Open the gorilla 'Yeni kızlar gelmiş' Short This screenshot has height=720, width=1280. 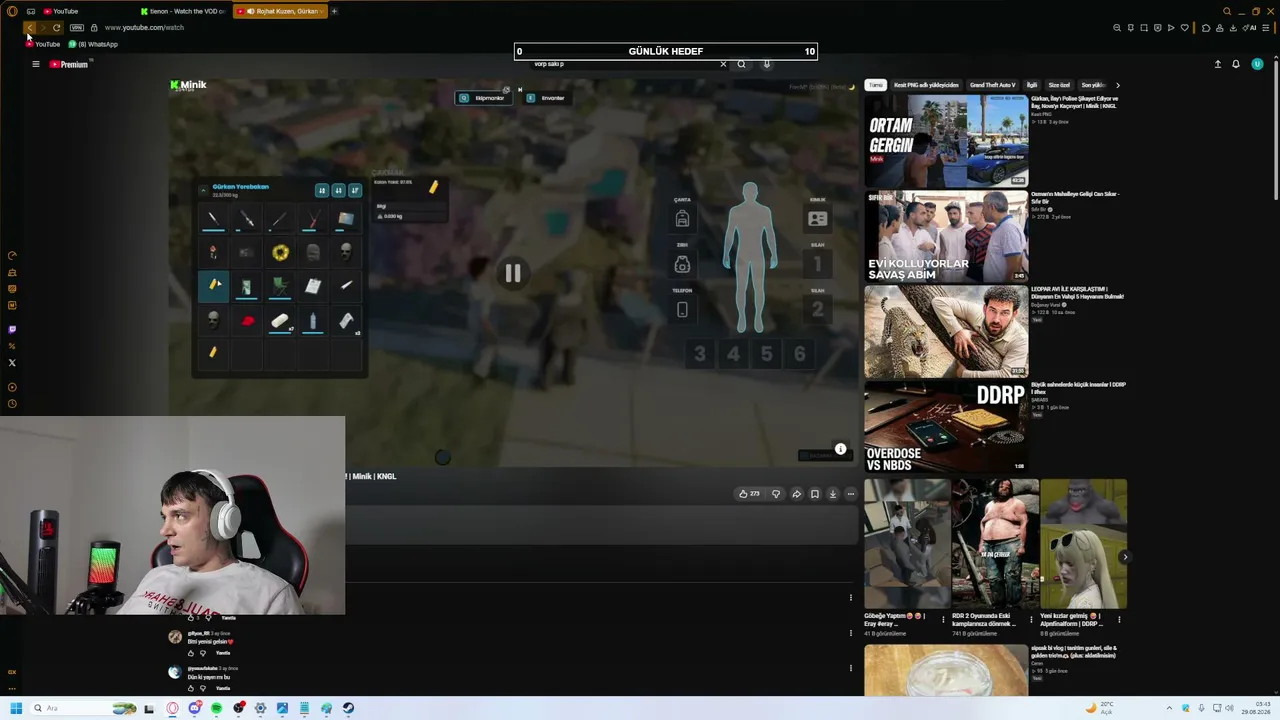coord(1083,543)
